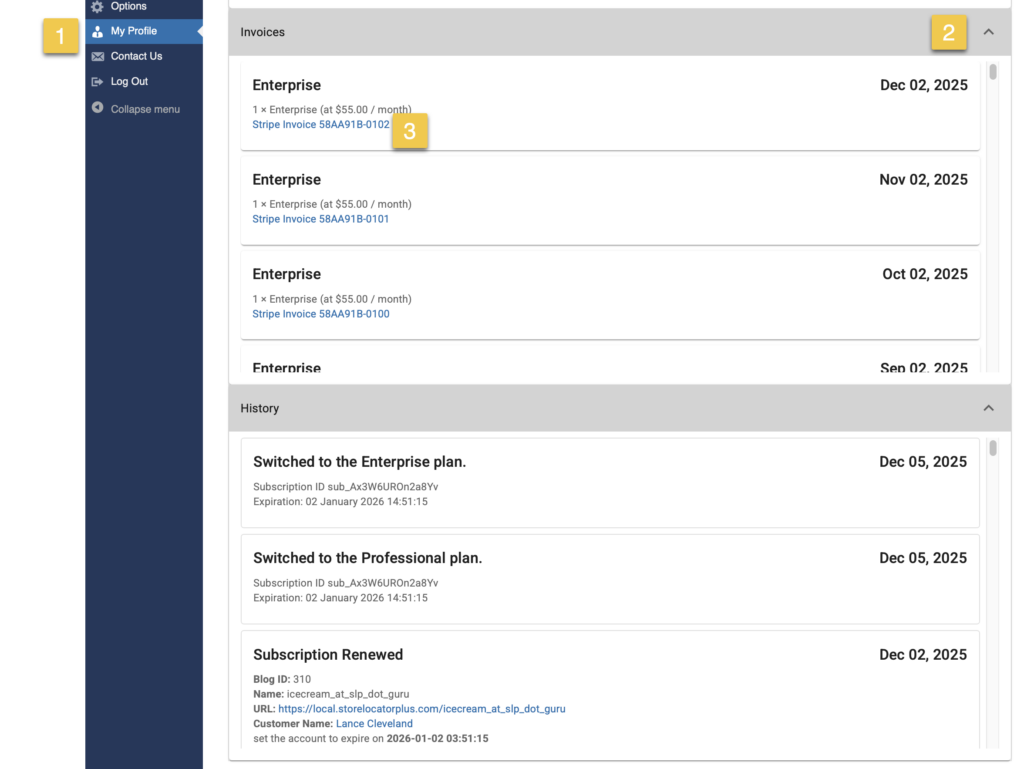Collapse the History section with its chevron
This screenshot has width=1024, height=769.
988,408
